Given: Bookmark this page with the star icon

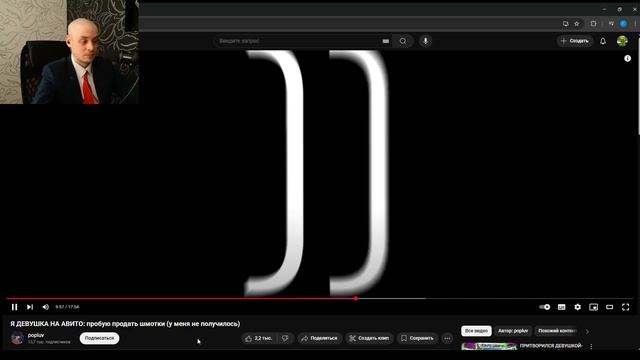Looking at the screenshot, I should (x=577, y=24).
